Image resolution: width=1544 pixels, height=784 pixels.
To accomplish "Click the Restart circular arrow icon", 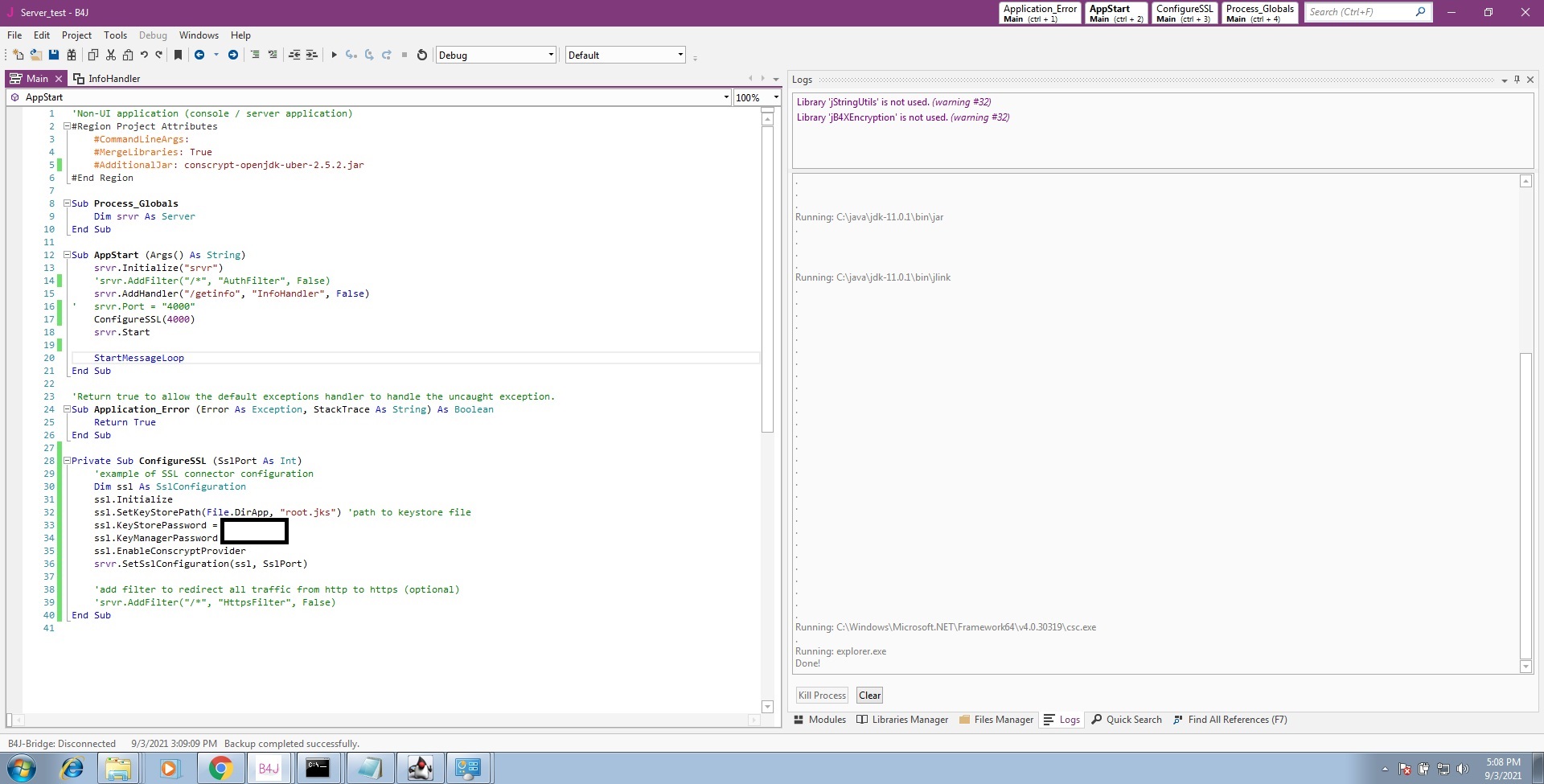I will (x=421, y=55).
